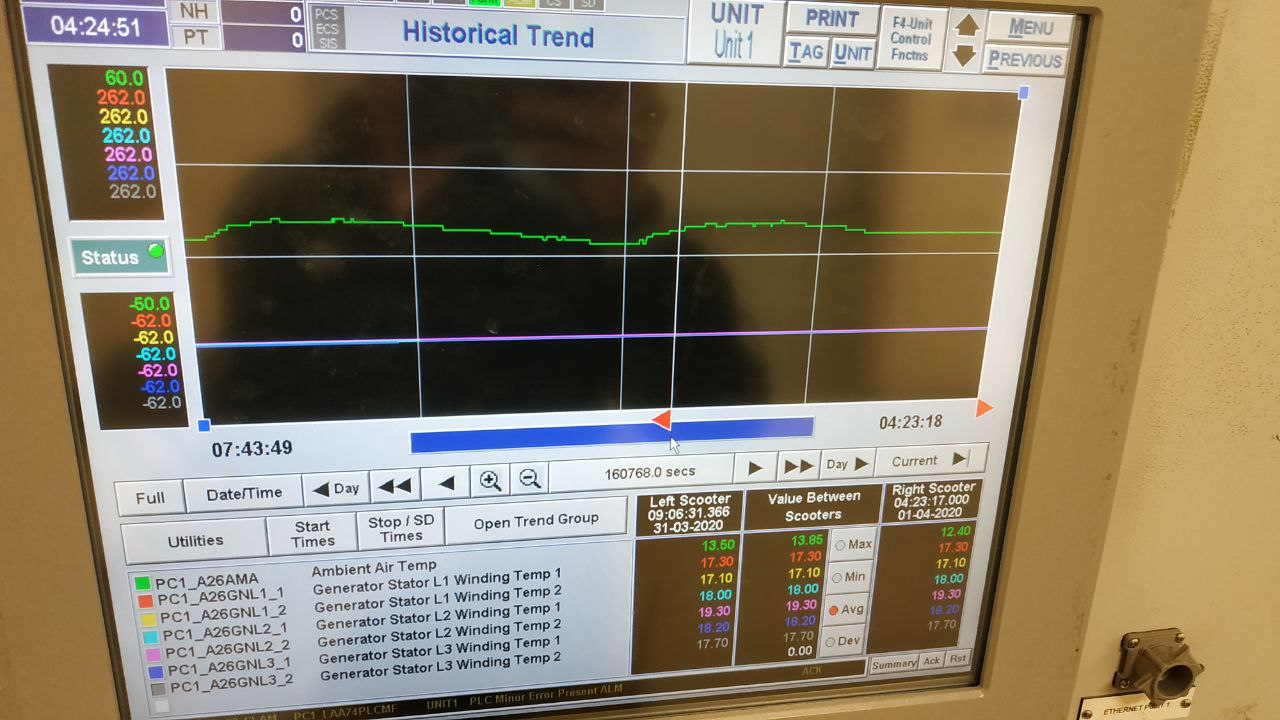Open F4-Unit Control Fnctns

tap(911, 38)
